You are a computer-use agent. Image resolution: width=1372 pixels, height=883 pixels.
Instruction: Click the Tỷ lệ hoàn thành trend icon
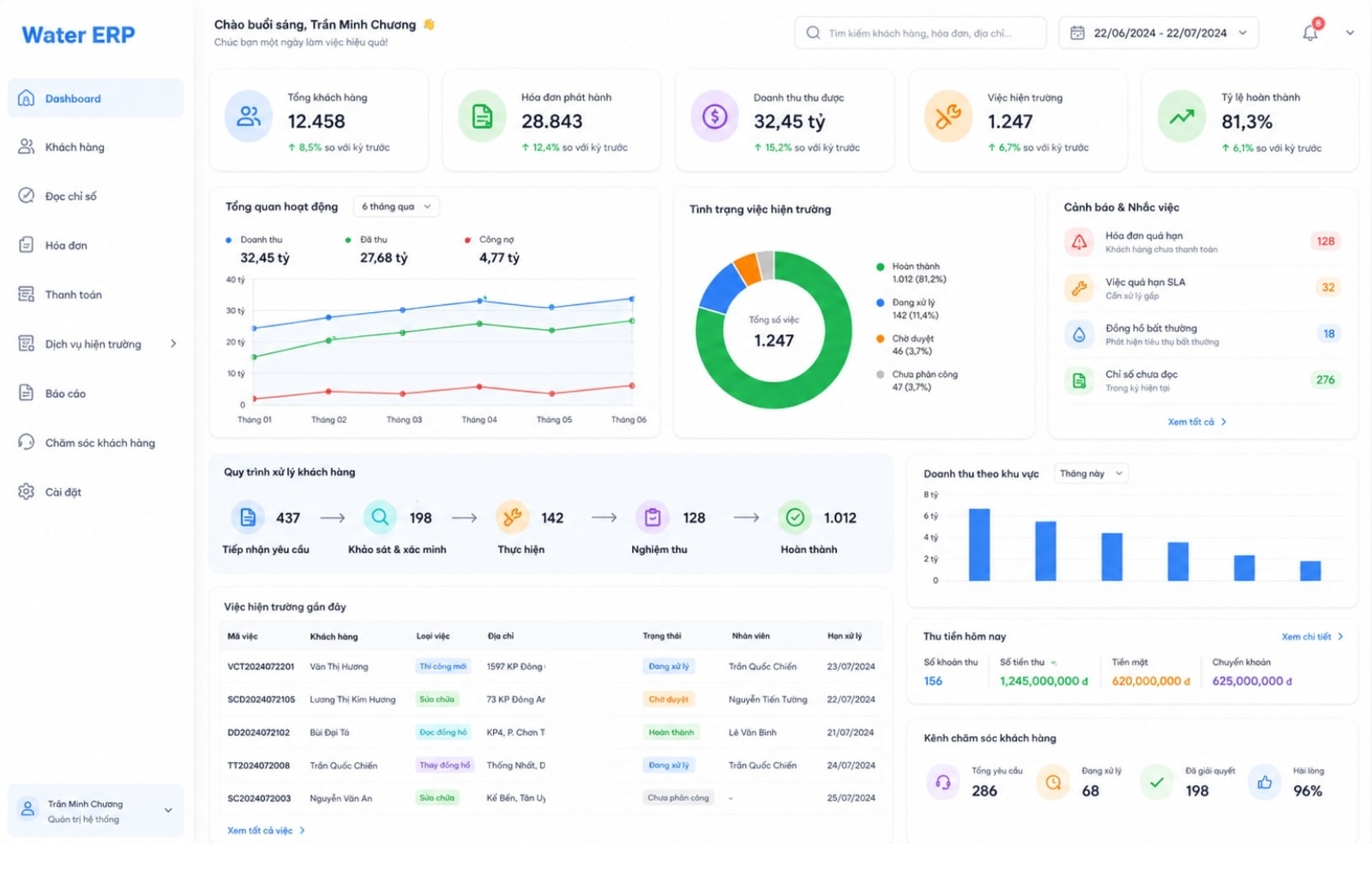point(1182,116)
